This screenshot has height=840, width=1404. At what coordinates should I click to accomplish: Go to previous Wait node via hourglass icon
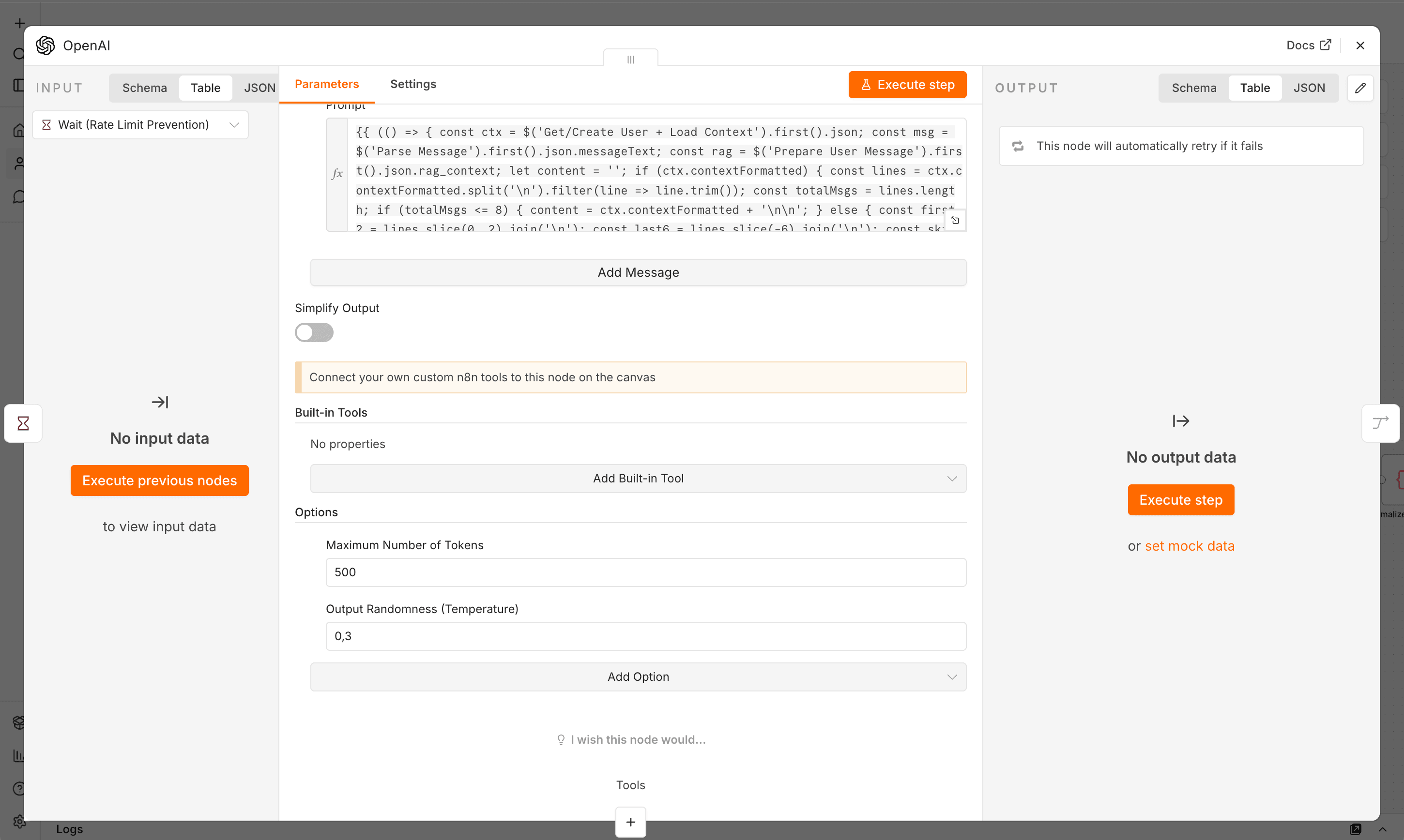23,423
